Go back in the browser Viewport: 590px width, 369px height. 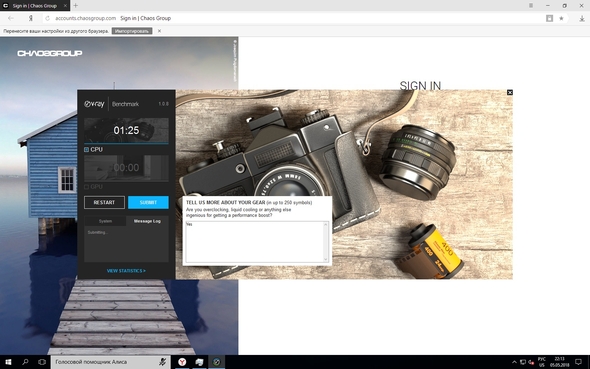(11, 18)
